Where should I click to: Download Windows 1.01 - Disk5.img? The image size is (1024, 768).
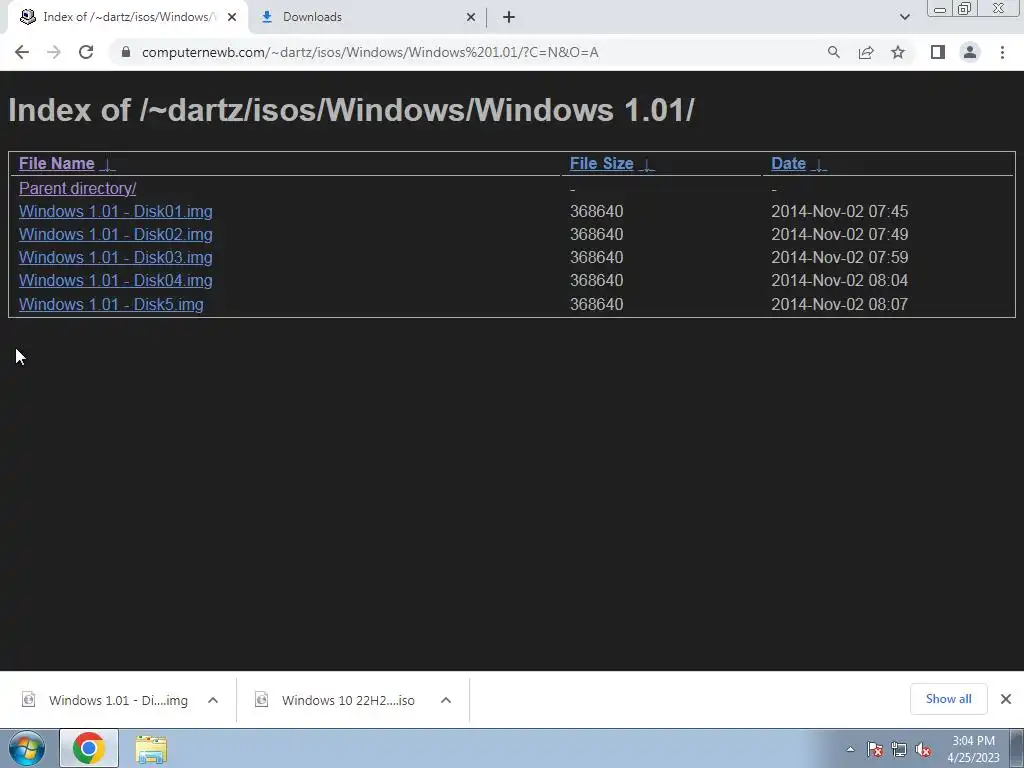point(111,304)
